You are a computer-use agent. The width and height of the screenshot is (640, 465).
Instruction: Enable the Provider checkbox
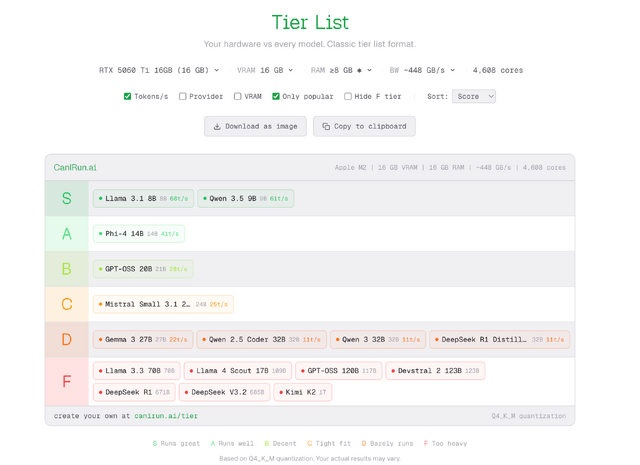click(x=183, y=97)
